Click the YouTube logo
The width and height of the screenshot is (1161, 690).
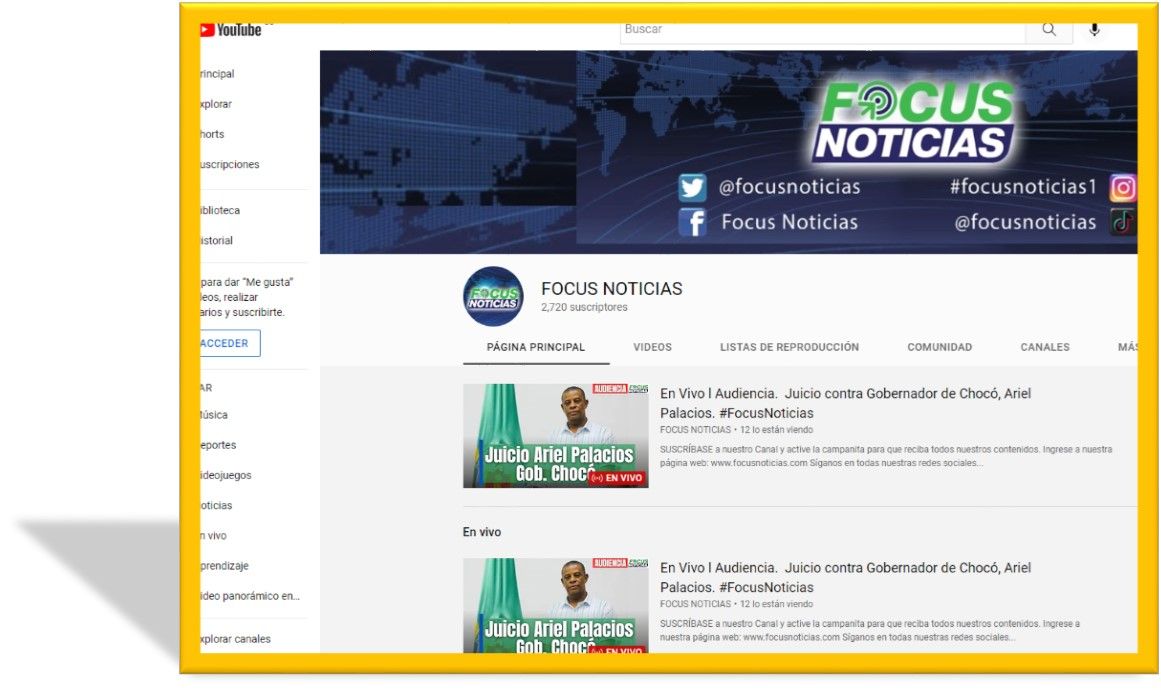point(230,30)
